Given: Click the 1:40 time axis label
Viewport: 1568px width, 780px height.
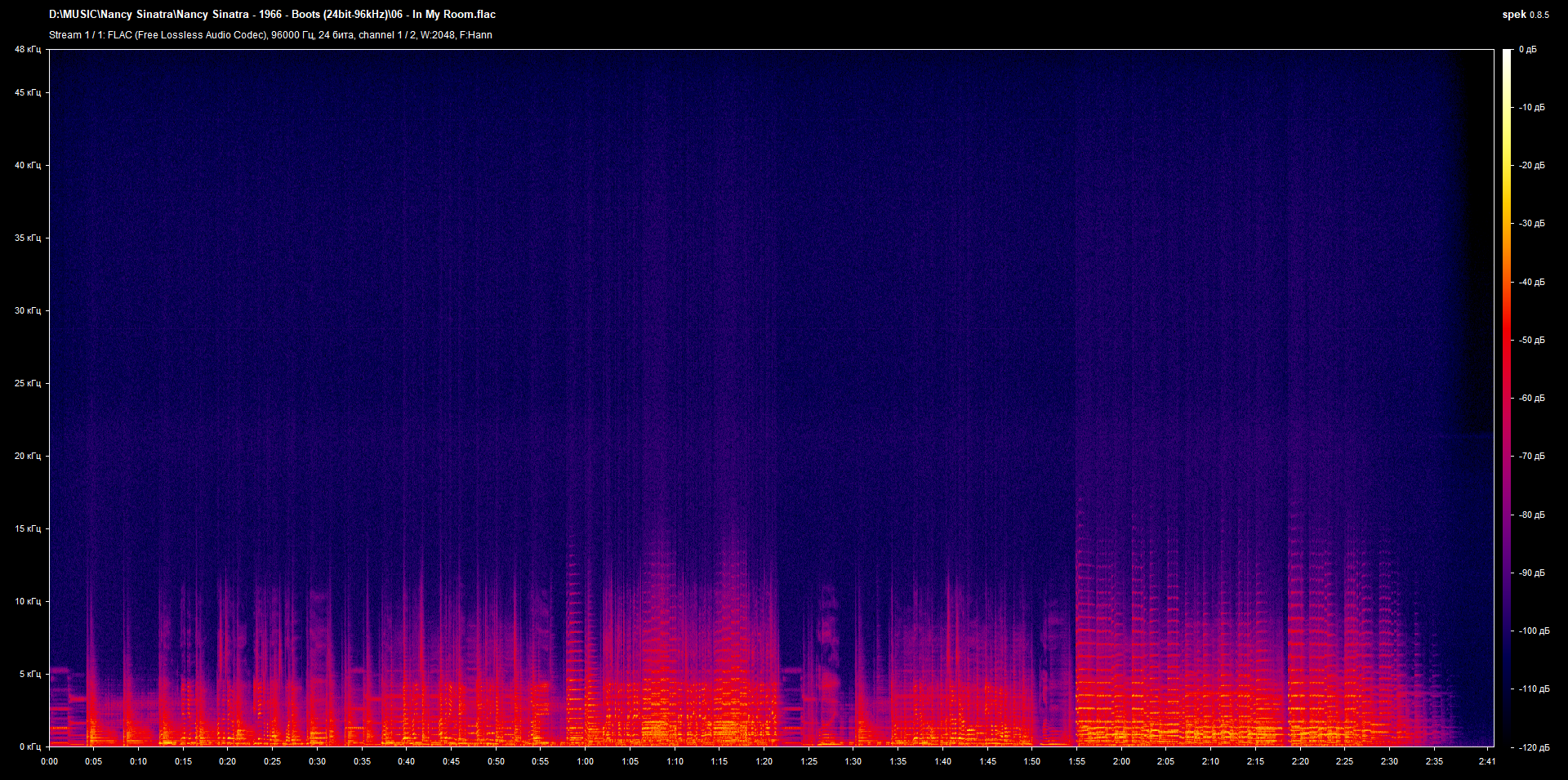Looking at the screenshot, I should pyautogui.click(x=942, y=761).
